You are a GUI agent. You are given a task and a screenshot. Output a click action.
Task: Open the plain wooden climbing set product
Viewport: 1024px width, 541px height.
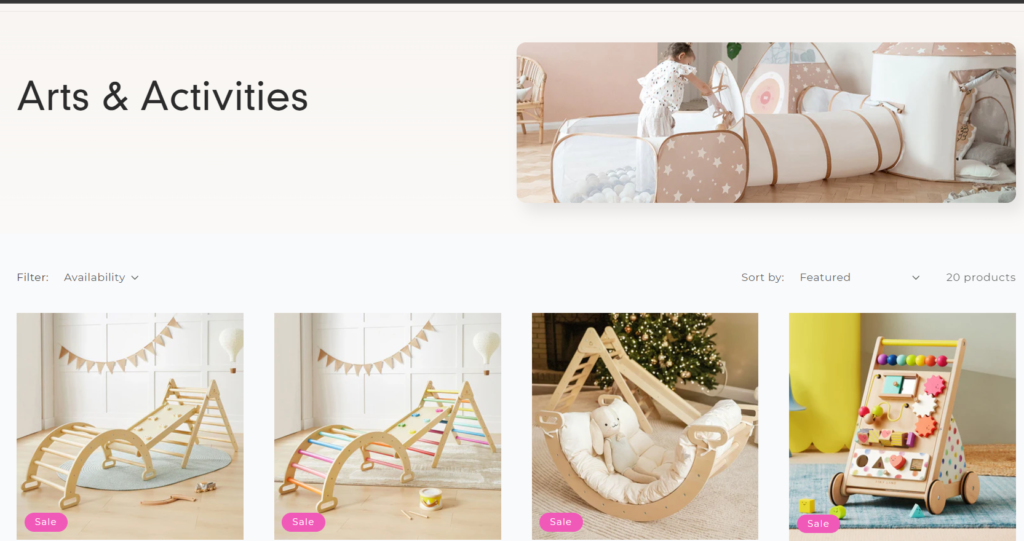(130, 426)
